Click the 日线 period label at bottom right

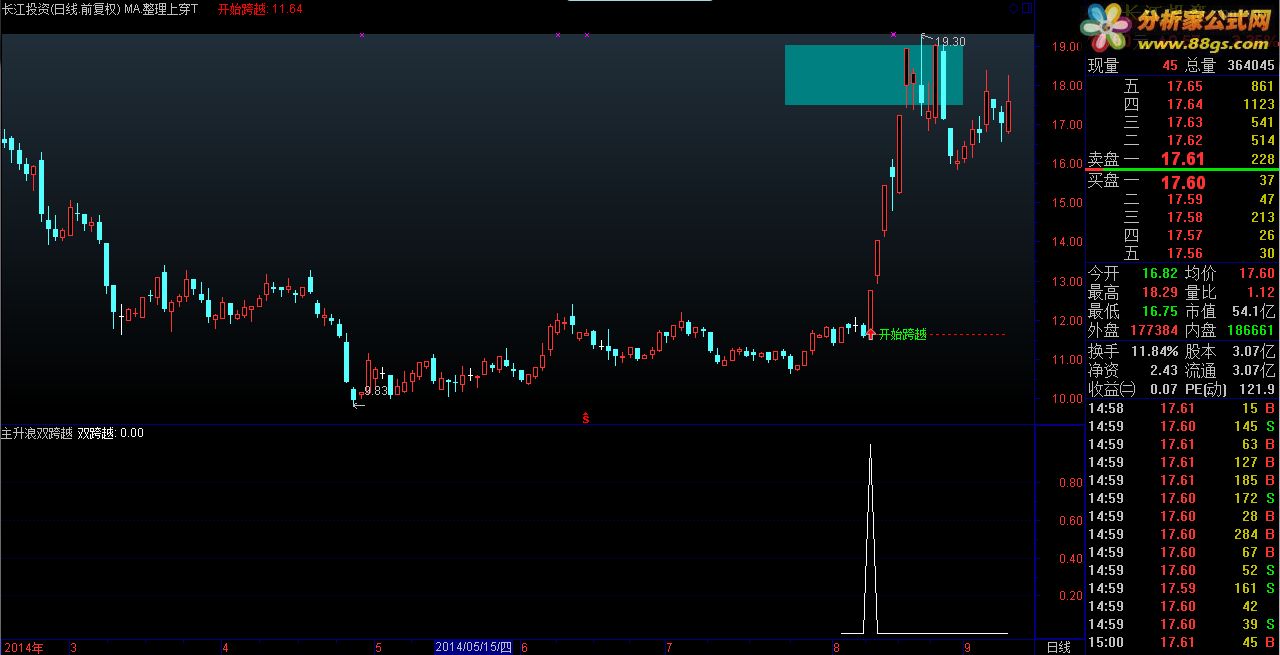(1058, 647)
